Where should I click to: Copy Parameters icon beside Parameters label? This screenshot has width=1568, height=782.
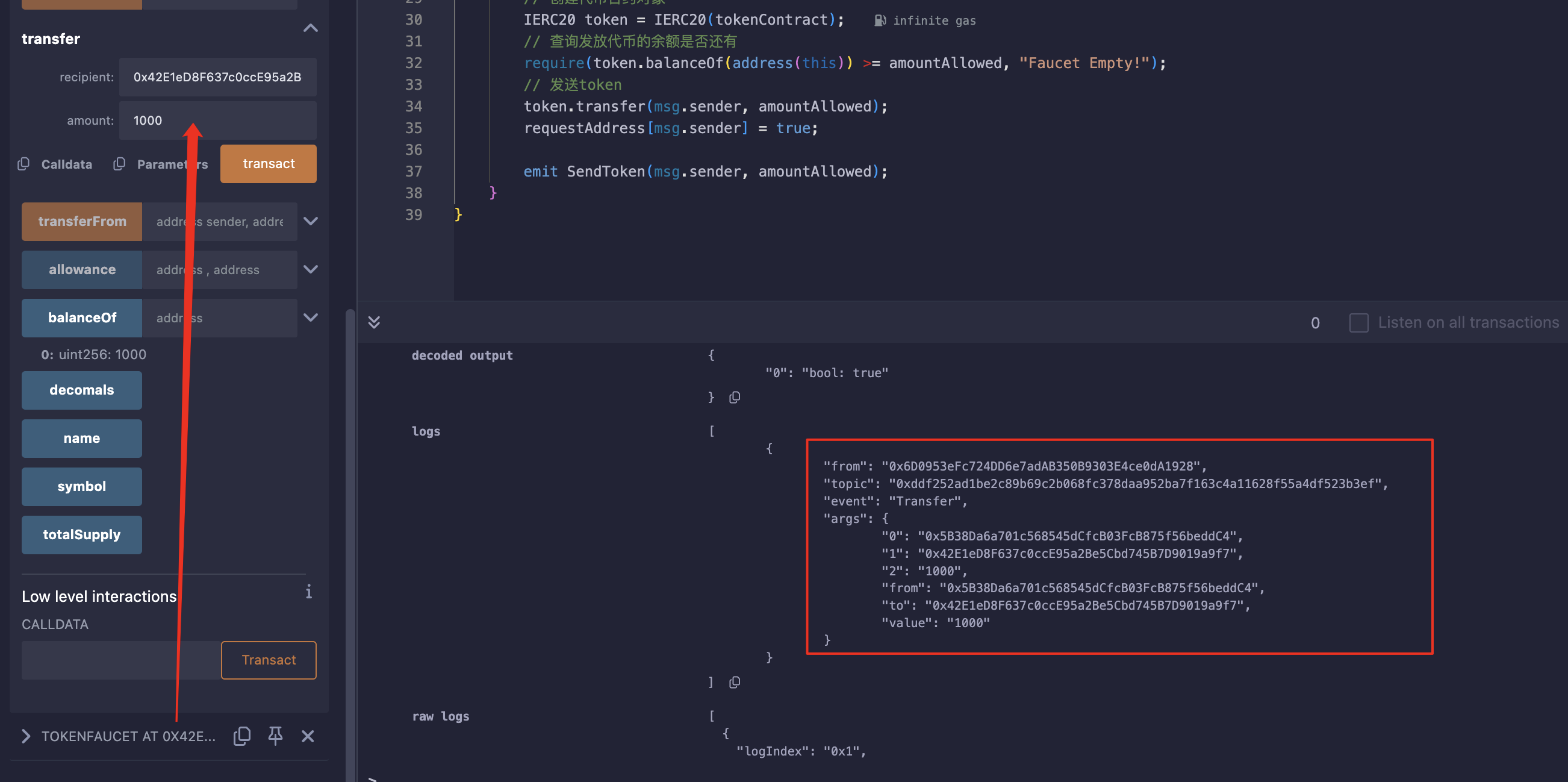pyautogui.click(x=119, y=164)
